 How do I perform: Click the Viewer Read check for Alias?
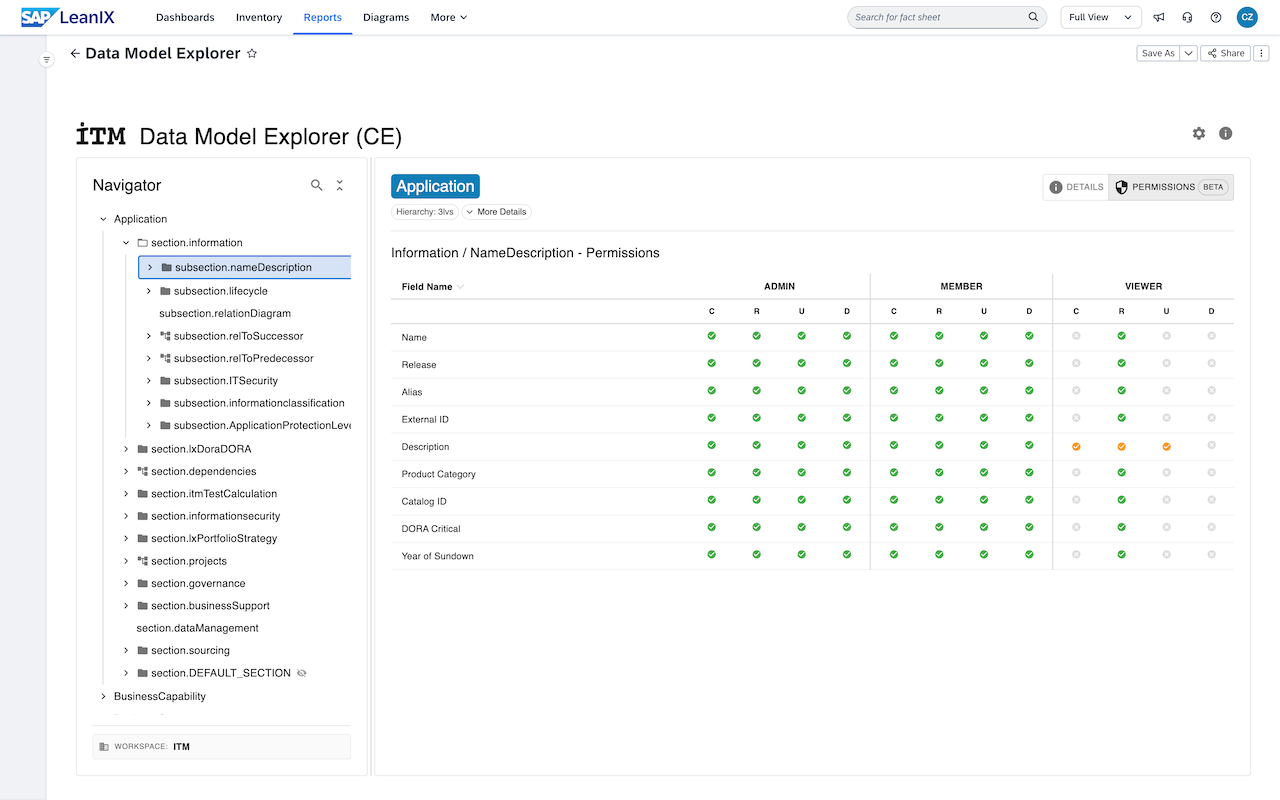coord(1121,391)
